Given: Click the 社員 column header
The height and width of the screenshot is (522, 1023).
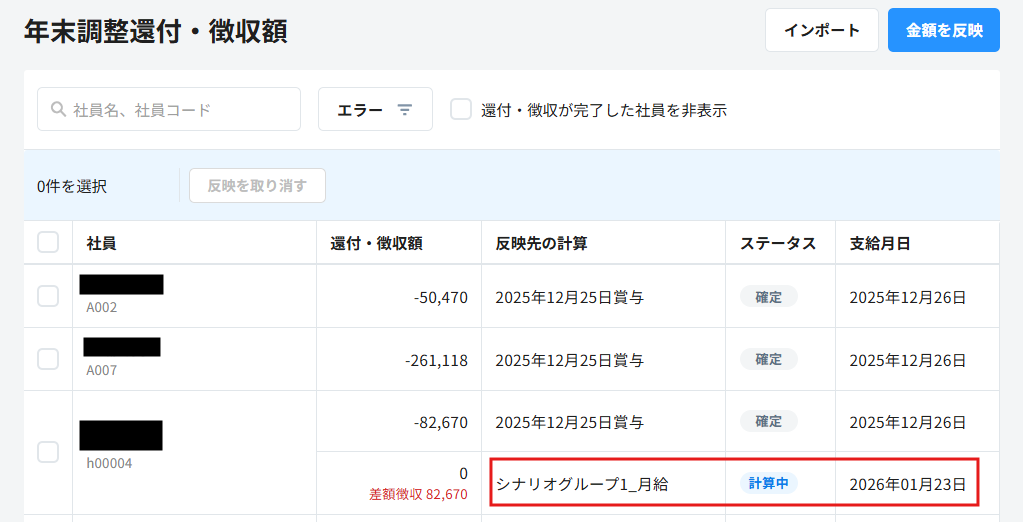Looking at the screenshot, I should 102,243.
